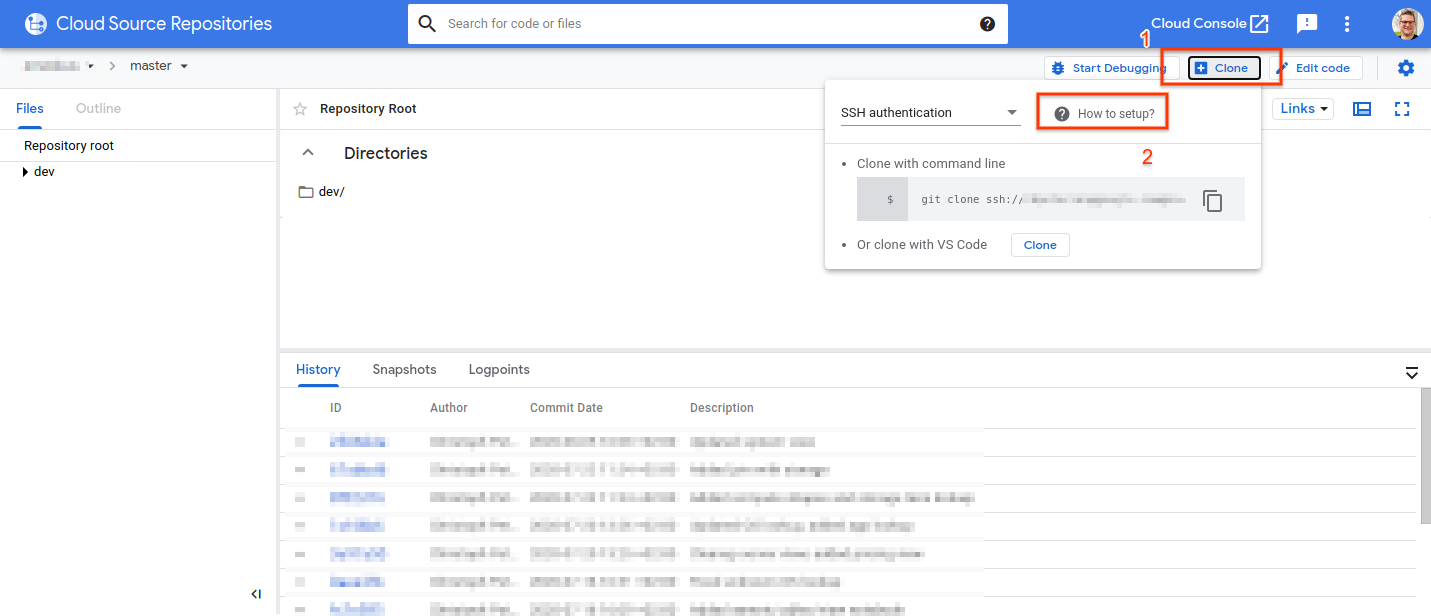Switch to the Outline tab
This screenshot has width=1431, height=616.
(x=98, y=109)
